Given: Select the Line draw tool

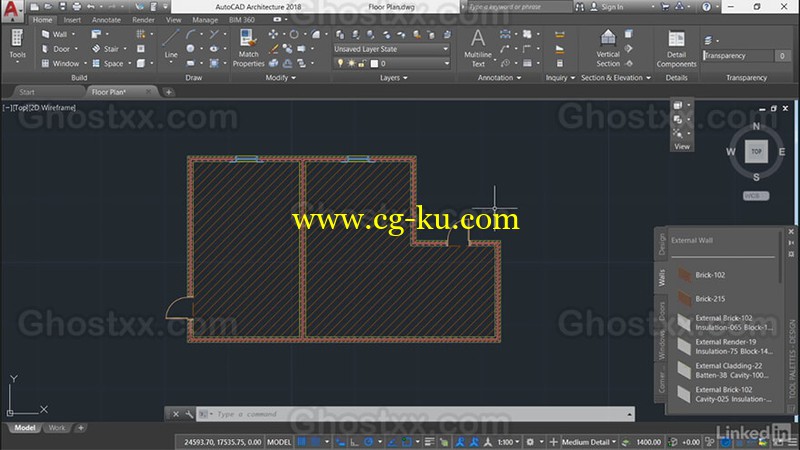Looking at the screenshot, I should [171, 44].
